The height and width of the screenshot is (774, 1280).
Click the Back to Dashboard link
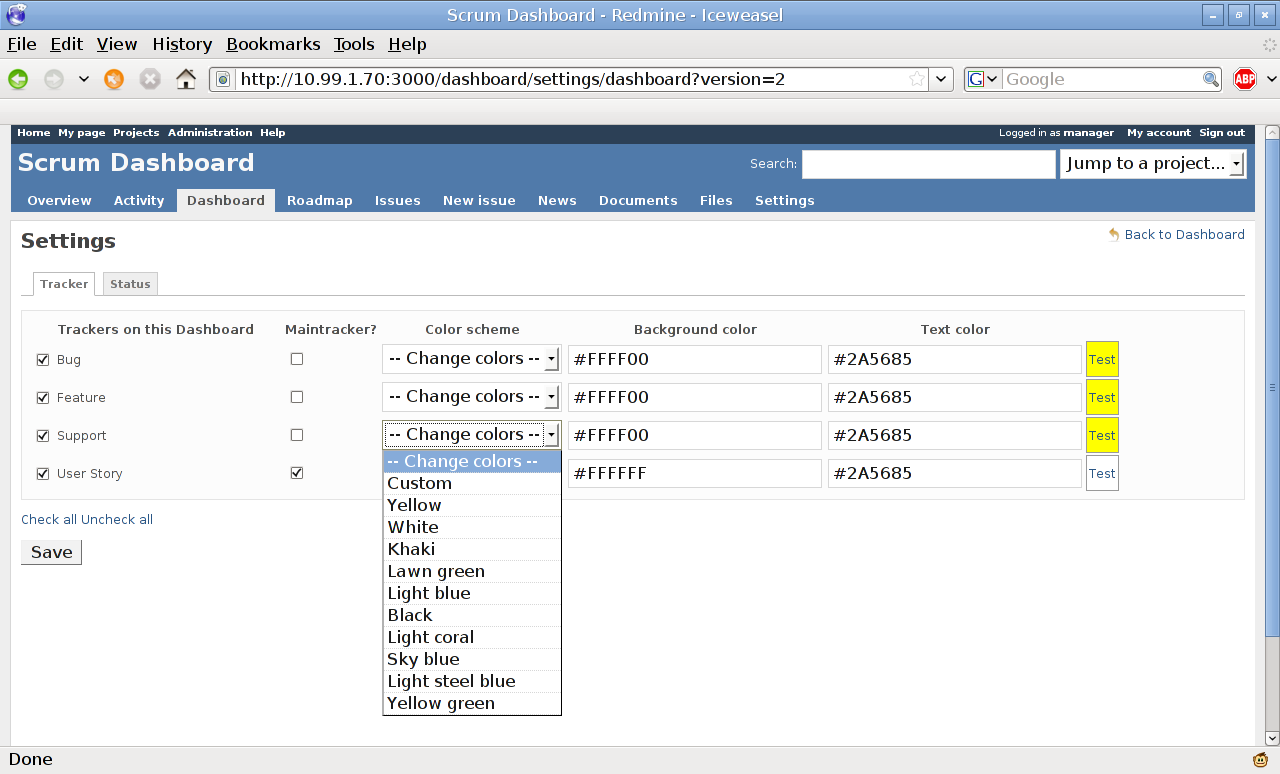tap(1184, 235)
